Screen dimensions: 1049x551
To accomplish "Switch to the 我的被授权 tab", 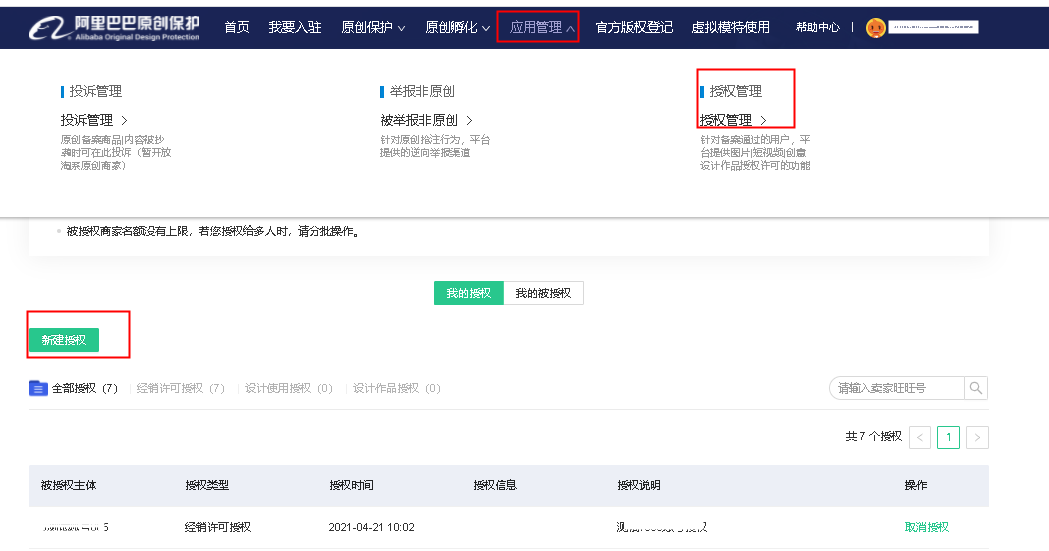I will tap(543, 293).
